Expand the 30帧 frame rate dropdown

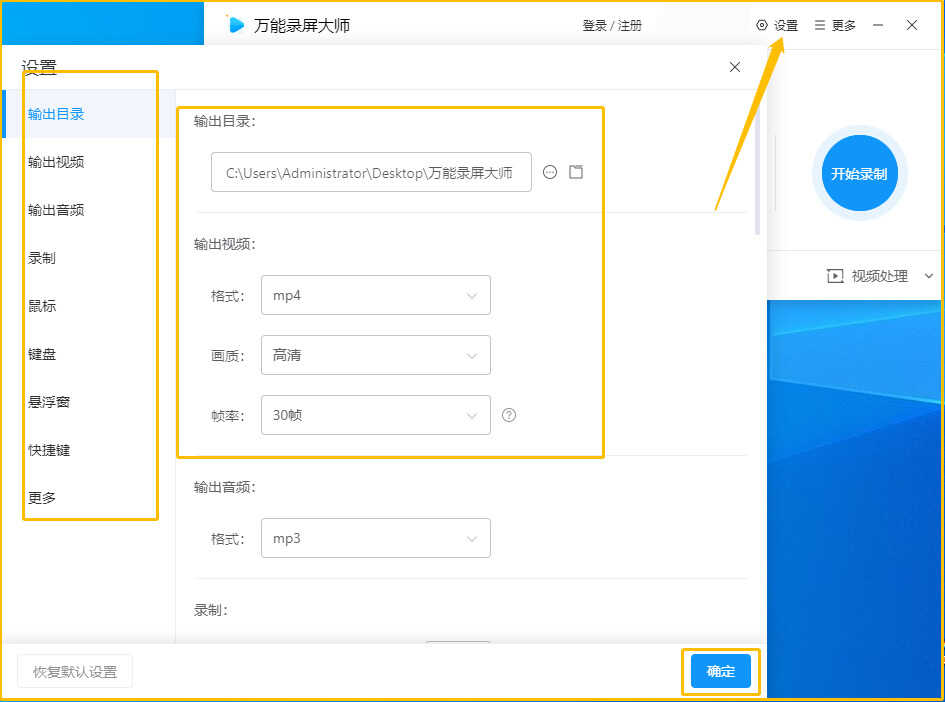[375, 415]
